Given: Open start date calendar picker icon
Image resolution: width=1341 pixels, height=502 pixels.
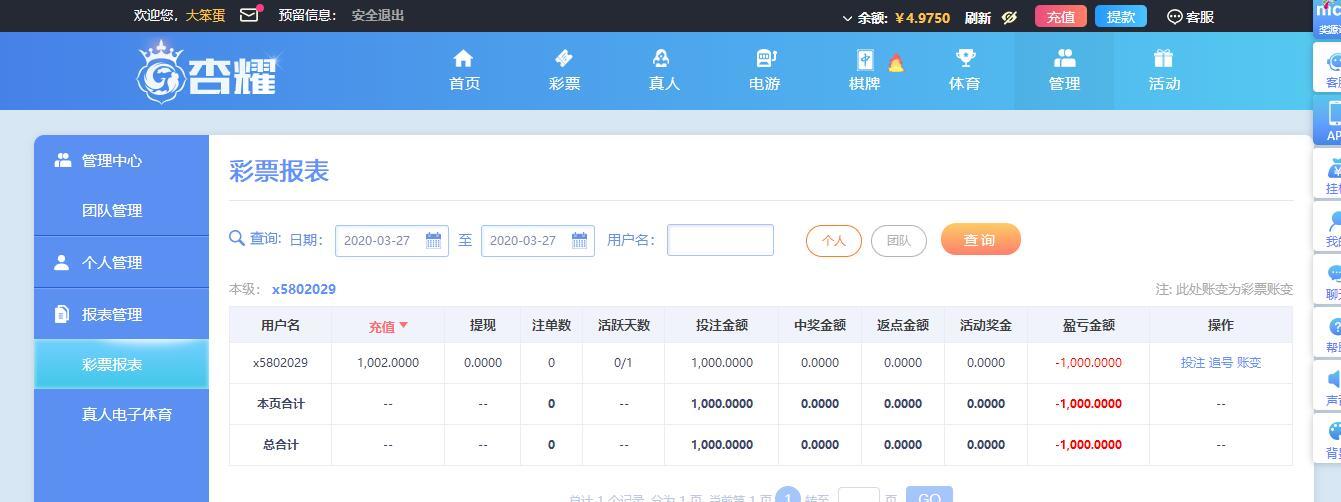Looking at the screenshot, I should 433,240.
